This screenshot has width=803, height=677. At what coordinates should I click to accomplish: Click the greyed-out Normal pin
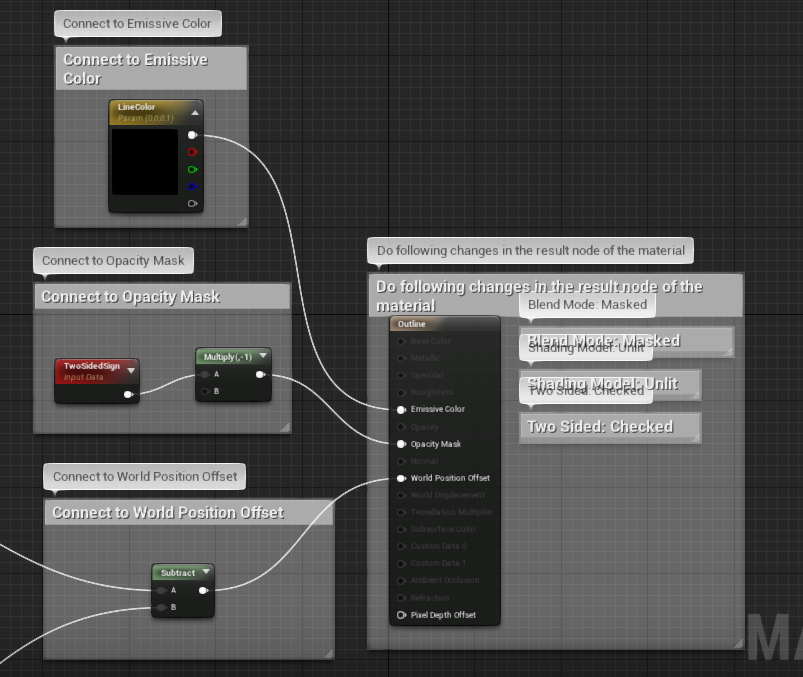402,461
